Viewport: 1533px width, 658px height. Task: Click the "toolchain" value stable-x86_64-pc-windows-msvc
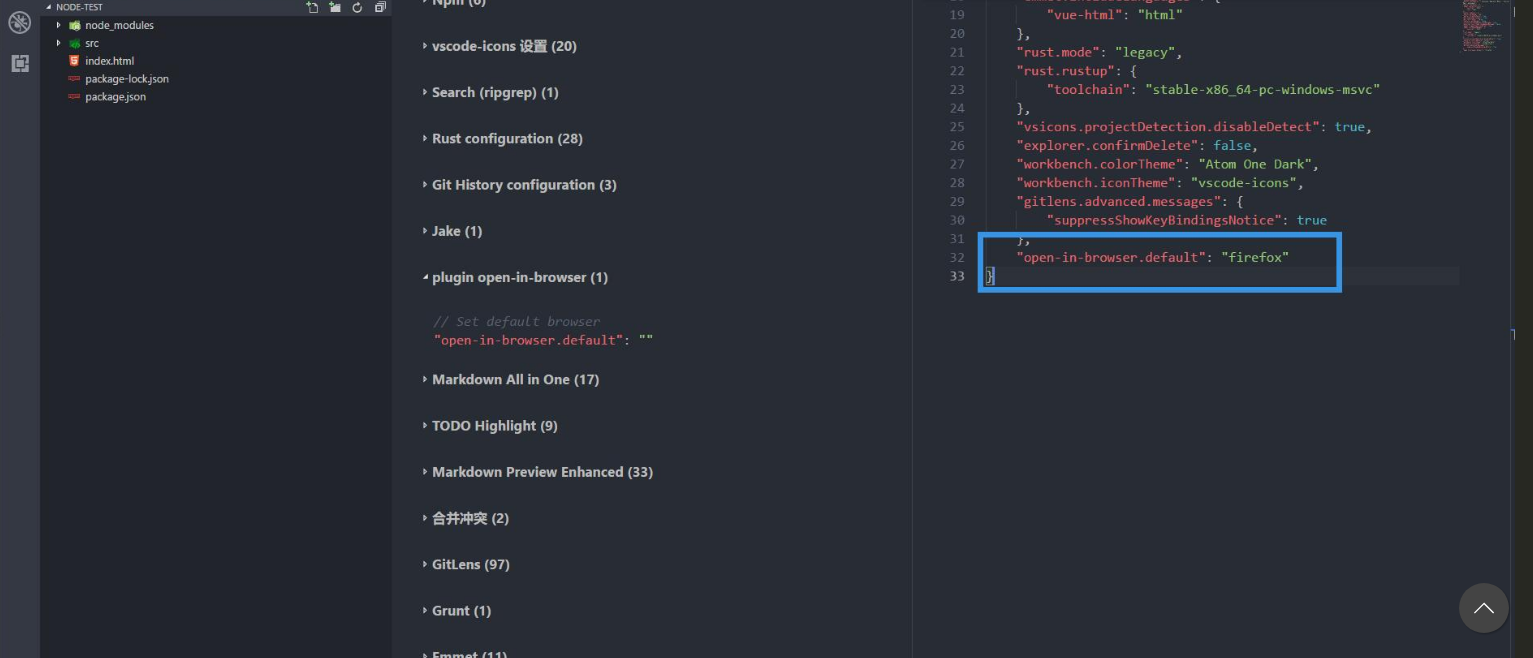pyautogui.click(x=1263, y=89)
